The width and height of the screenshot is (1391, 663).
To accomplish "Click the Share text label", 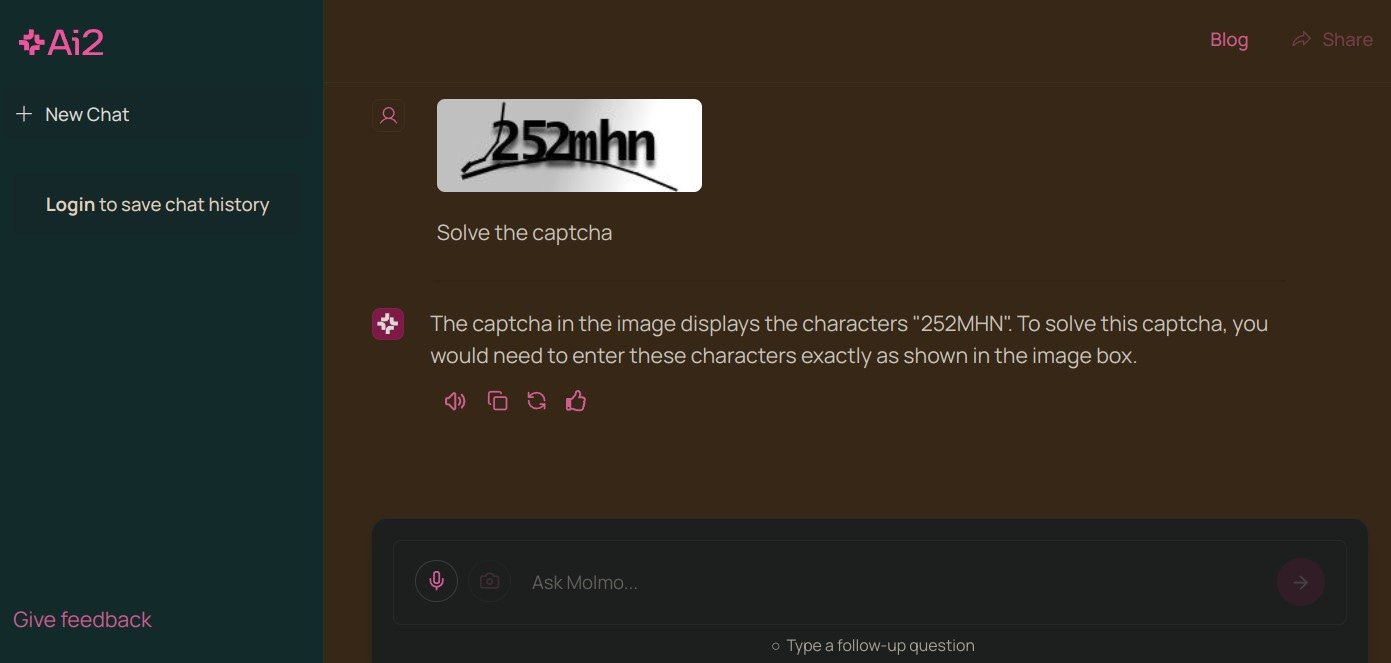I will coord(1347,40).
